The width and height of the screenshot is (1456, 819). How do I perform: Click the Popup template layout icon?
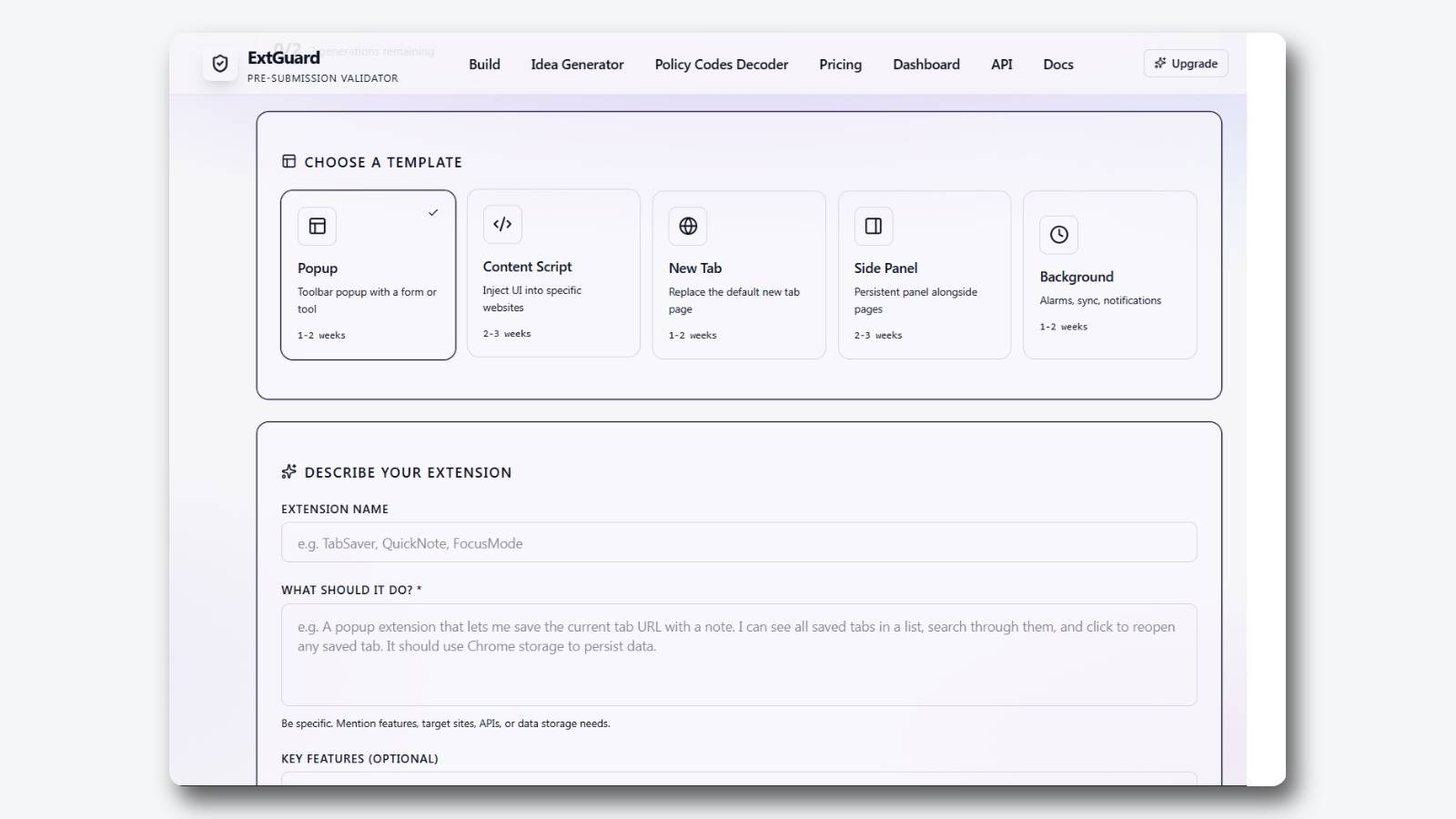point(317,227)
